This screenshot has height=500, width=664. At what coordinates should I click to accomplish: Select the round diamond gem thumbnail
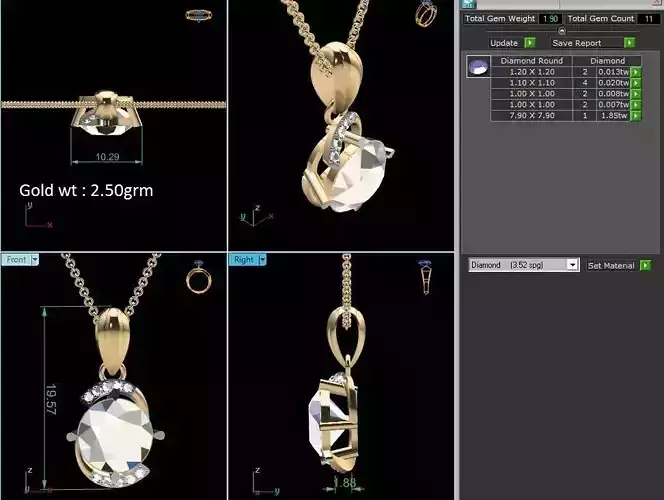[x=479, y=66]
